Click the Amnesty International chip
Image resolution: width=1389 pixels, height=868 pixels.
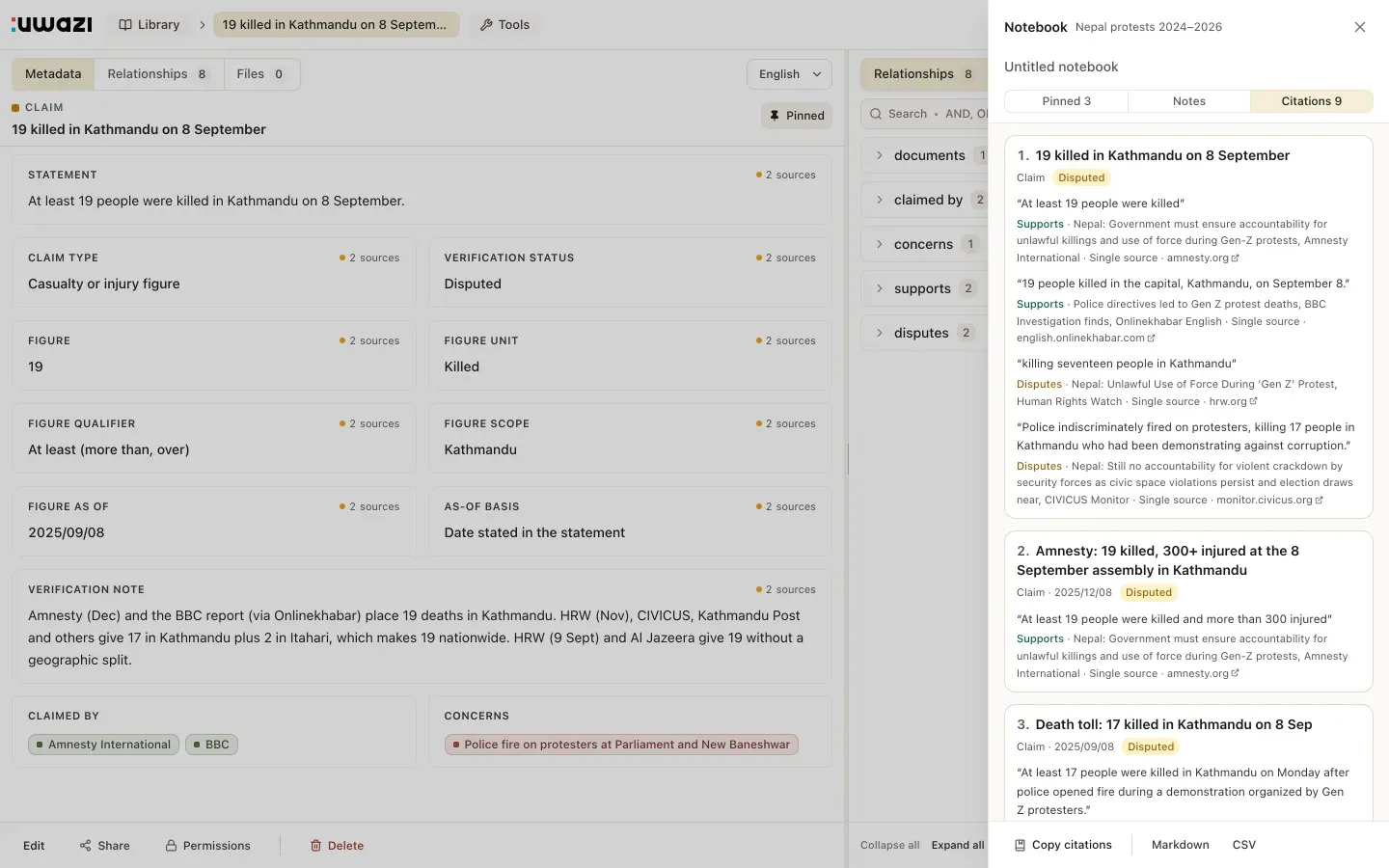pos(103,745)
